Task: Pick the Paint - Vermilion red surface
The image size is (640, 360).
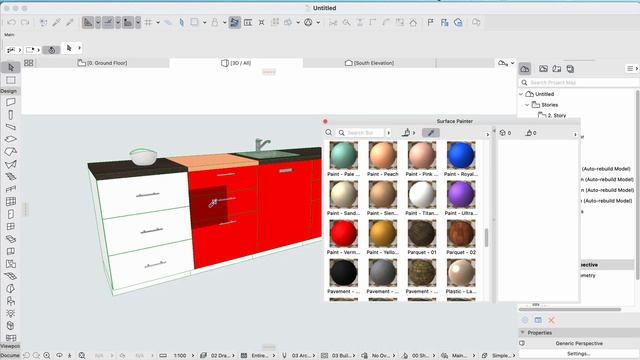Action: coord(343,238)
